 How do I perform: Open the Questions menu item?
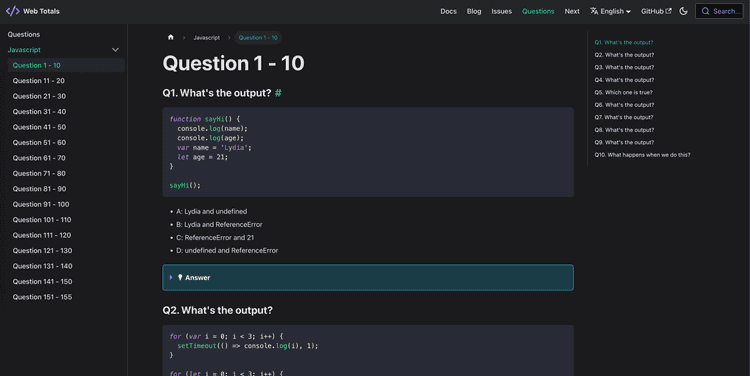click(538, 11)
